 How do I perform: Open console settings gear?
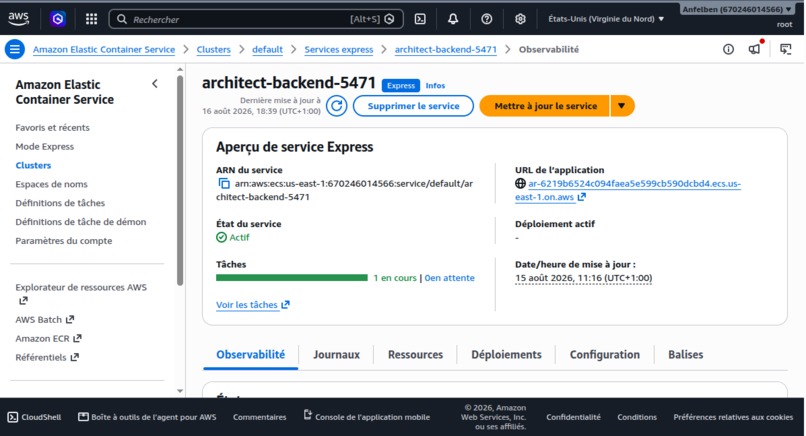[x=520, y=19]
